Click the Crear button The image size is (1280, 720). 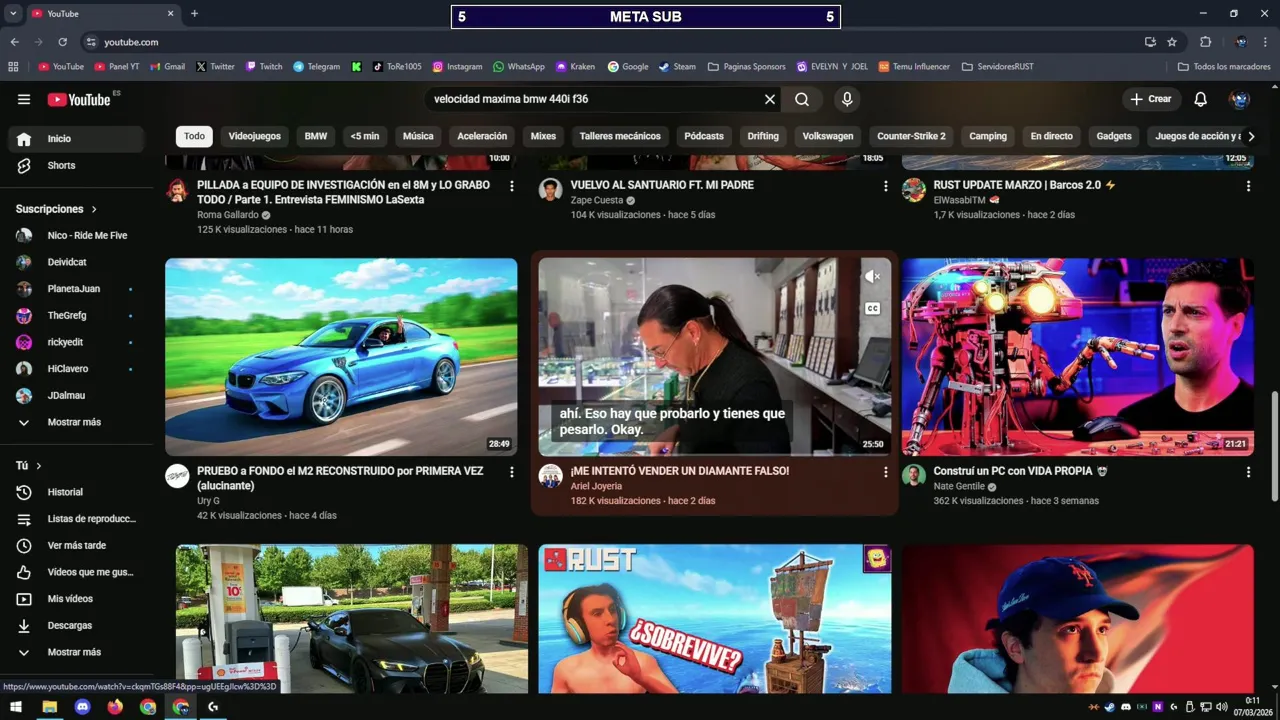tap(1151, 99)
